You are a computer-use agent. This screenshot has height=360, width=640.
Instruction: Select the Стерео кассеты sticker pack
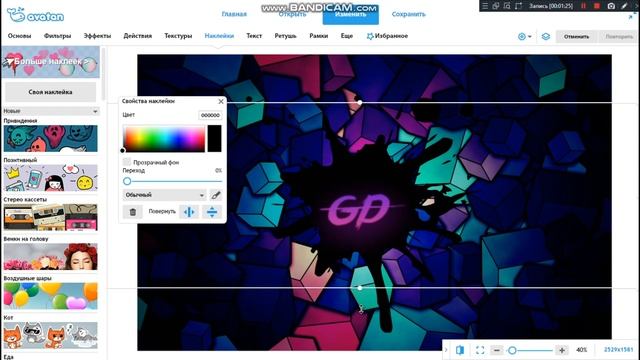[x=51, y=217]
